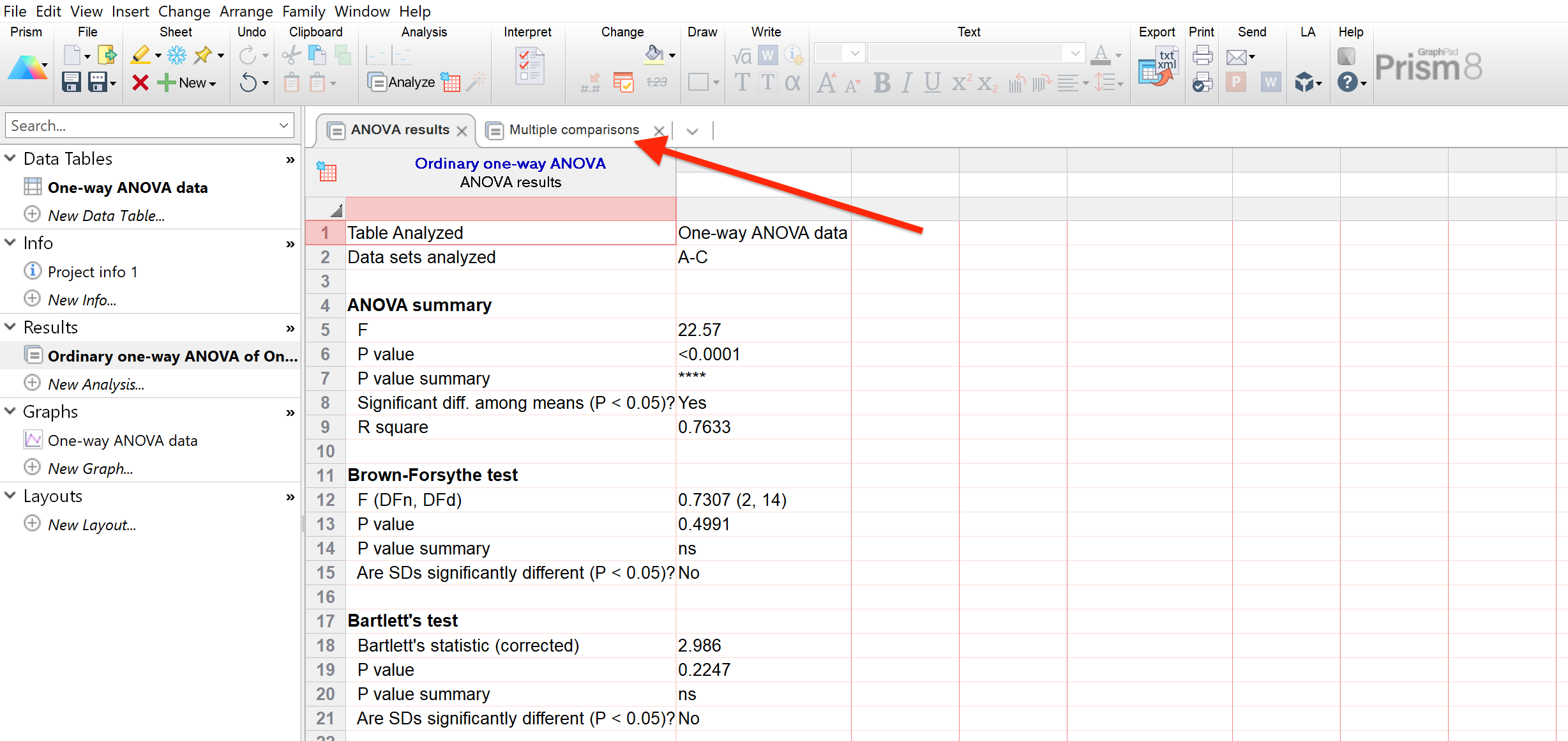Image resolution: width=1568 pixels, height=741 pixels.
Task: Click the Save file floppy disk icon
Action: point(71,82)
